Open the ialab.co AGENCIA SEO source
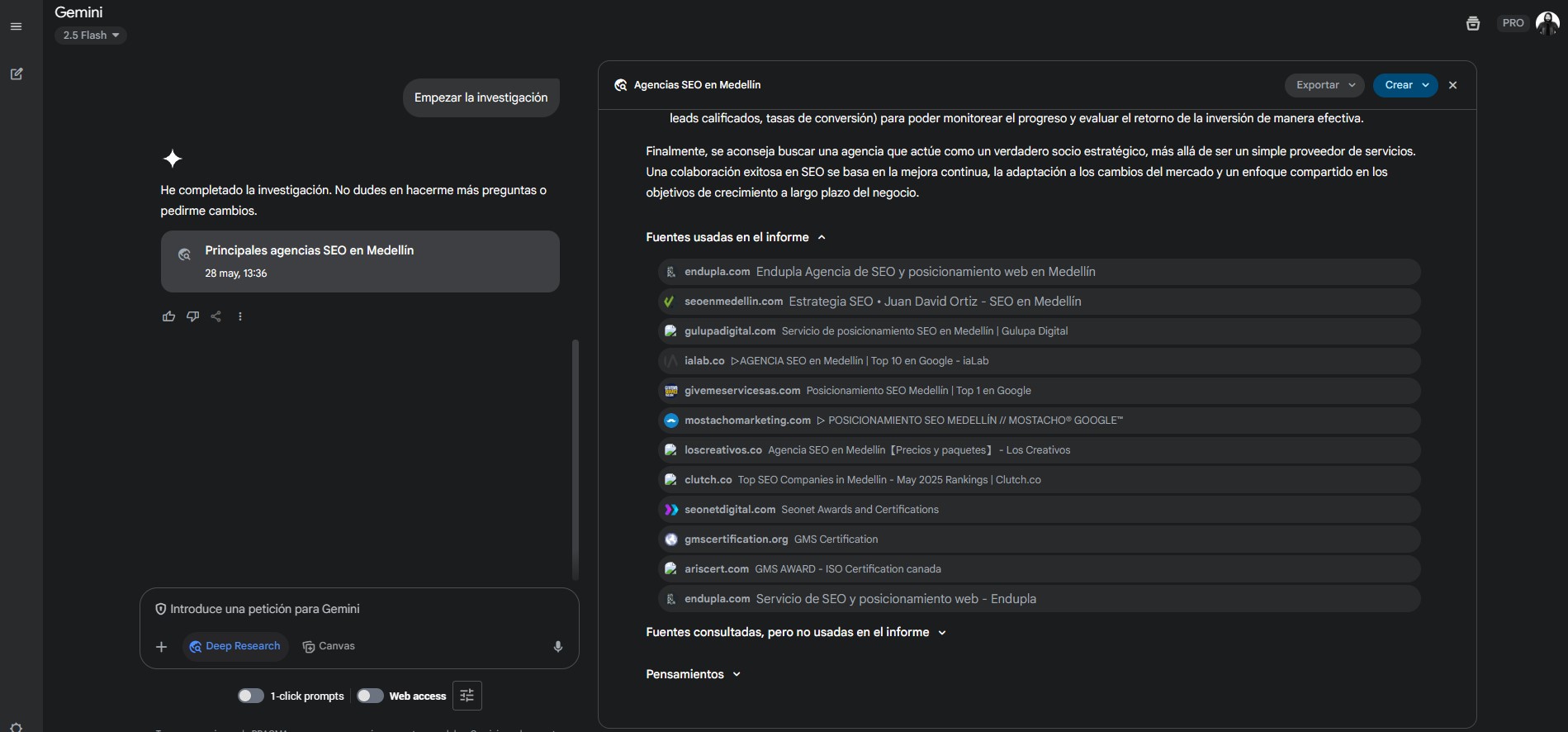Image resolution: width=1568 pixels, height=732 pixels. point(1039,361)
